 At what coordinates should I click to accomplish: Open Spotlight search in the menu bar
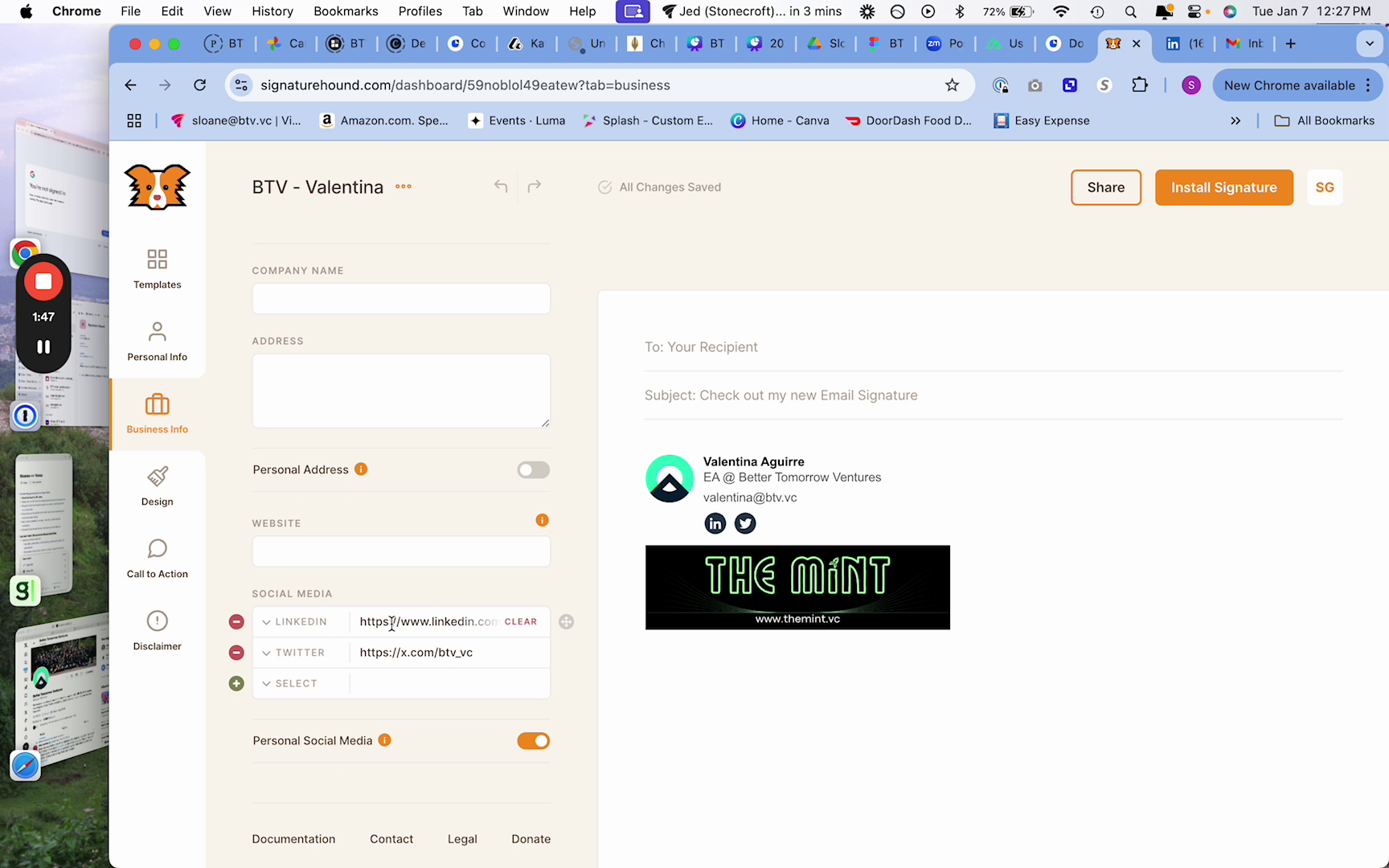pos(1131,11)
